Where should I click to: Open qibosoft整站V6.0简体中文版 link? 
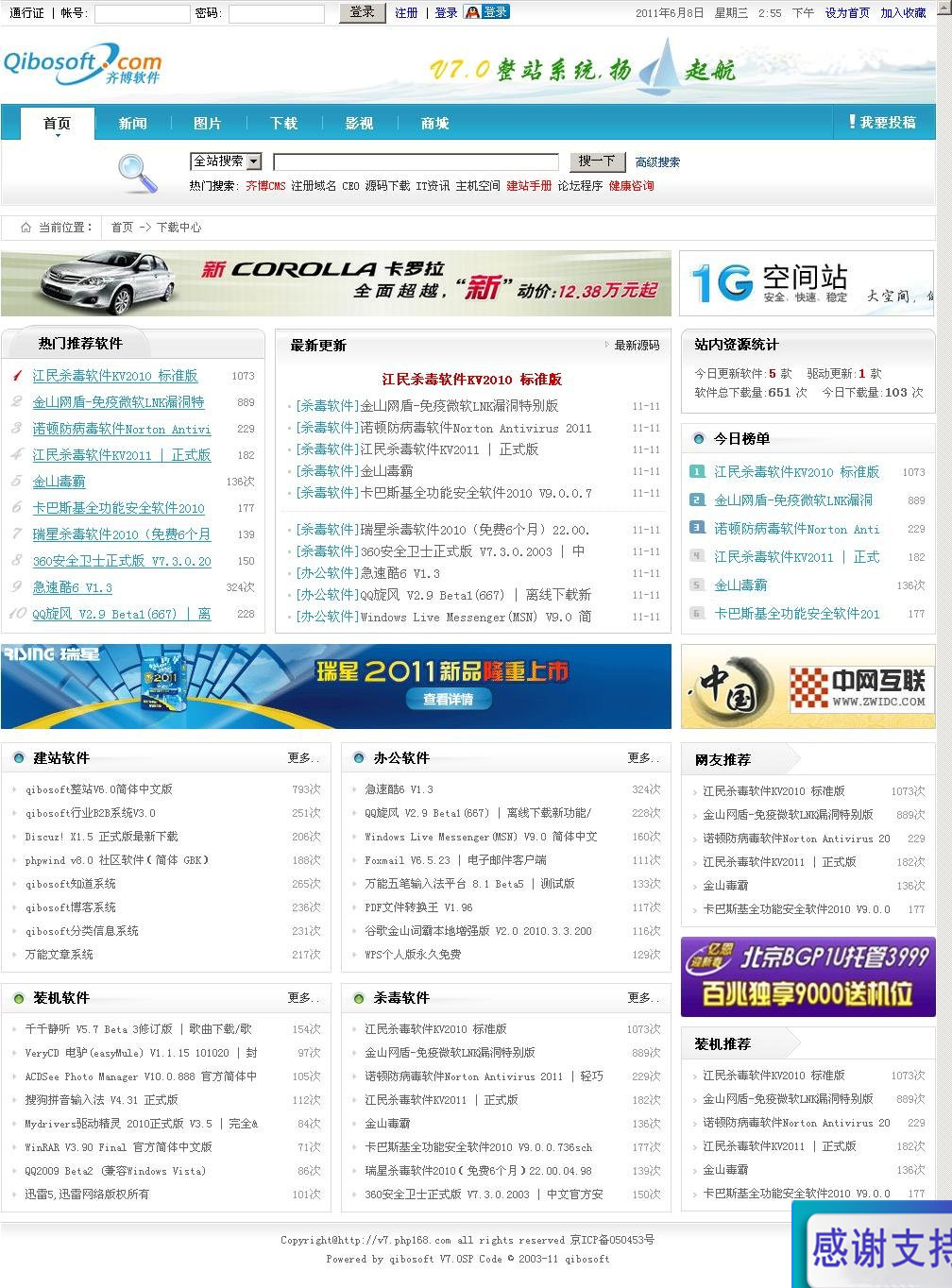tap(98, 789)
